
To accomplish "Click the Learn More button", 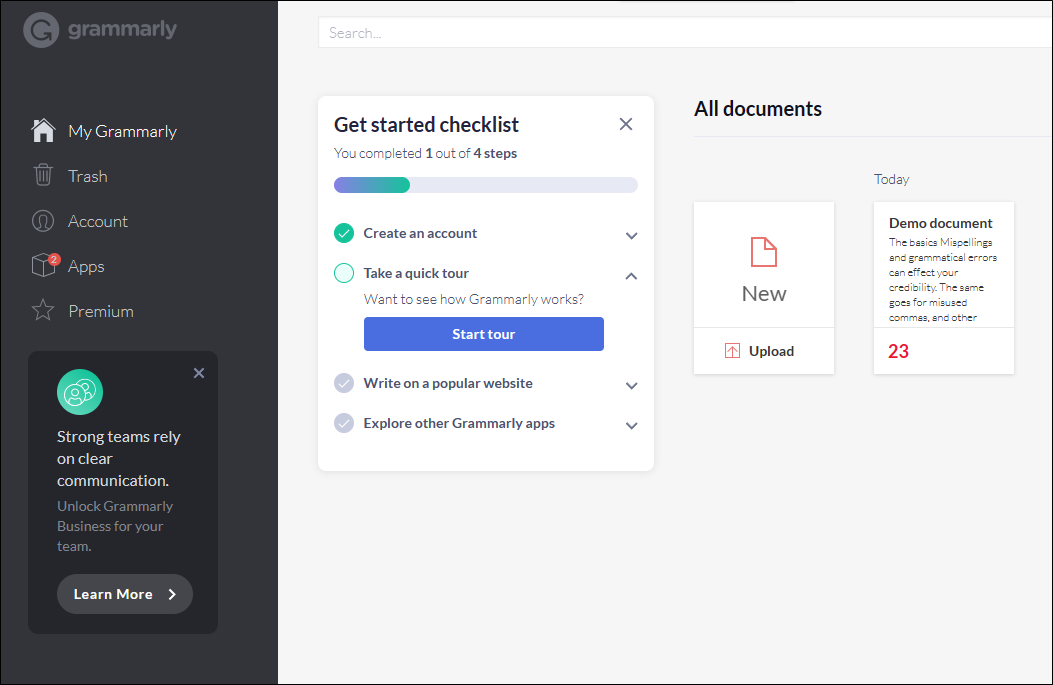I will [x=125, y=594].
